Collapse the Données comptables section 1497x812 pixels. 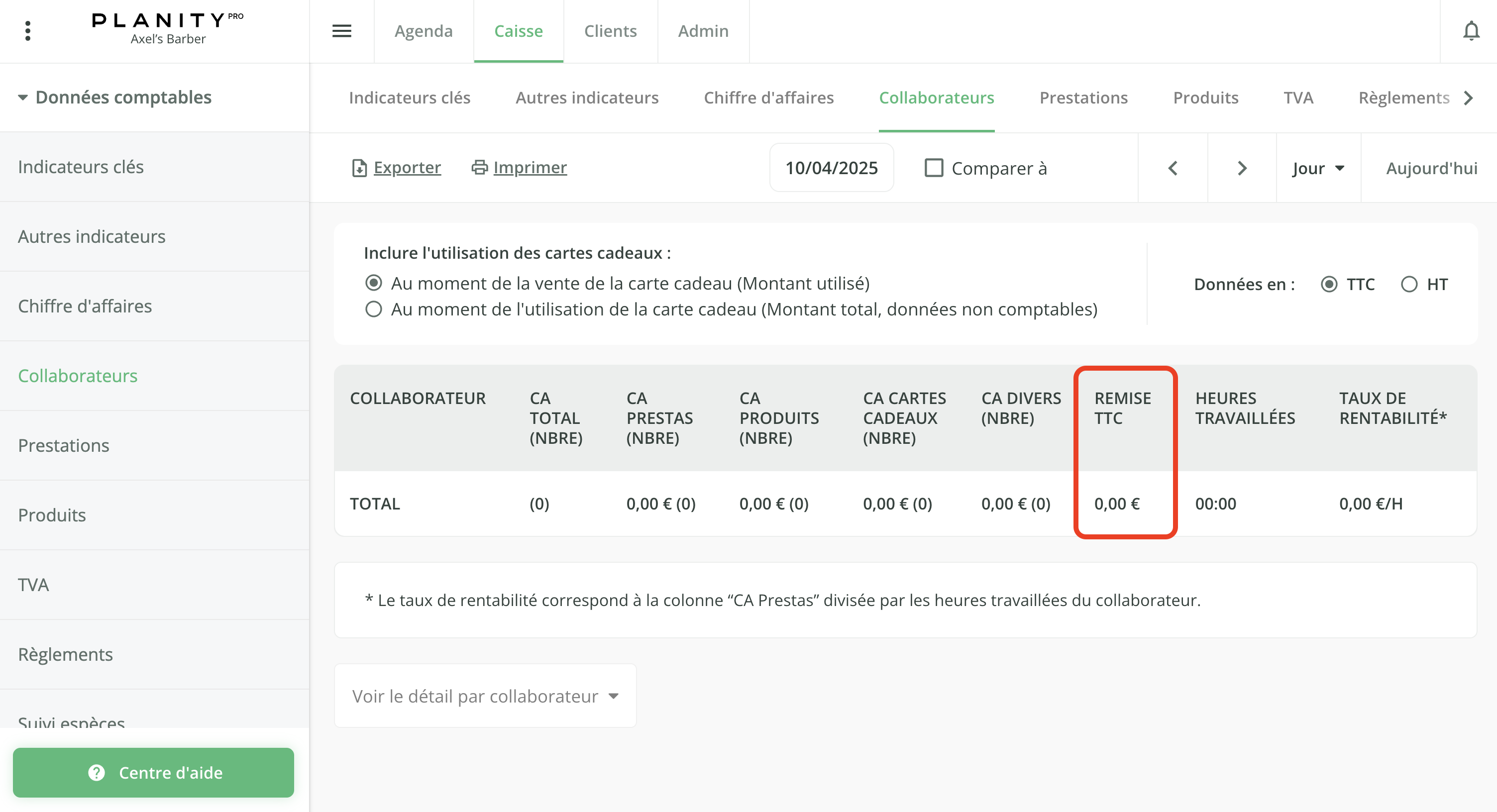pyautogui.click(x=23, y=97)
